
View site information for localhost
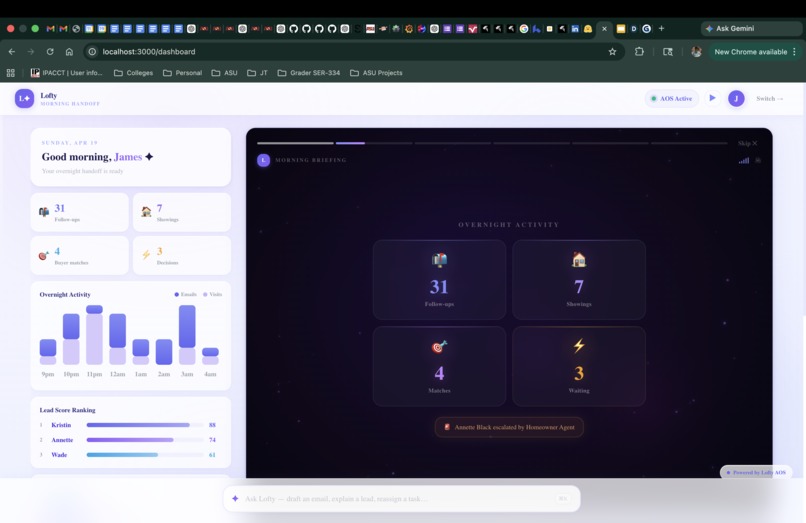(92, 51)
